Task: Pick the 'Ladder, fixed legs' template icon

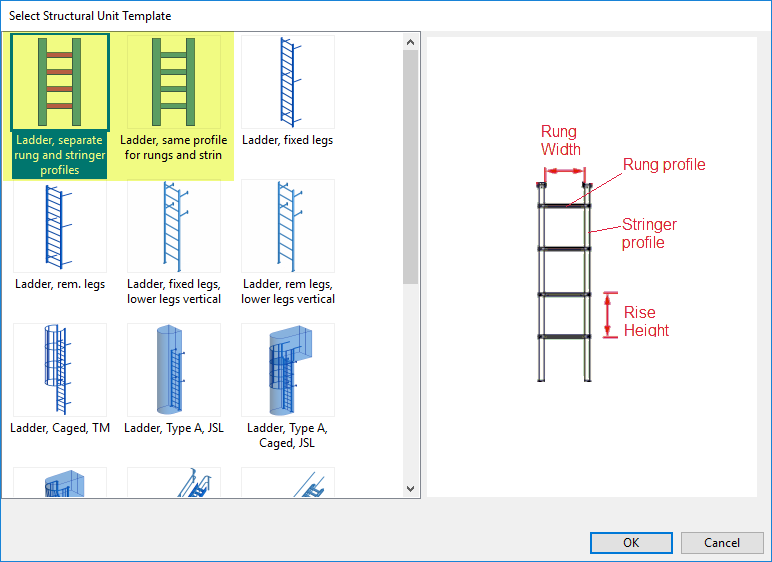Action: 288,83
